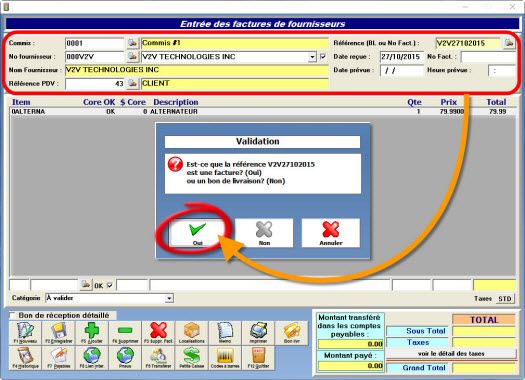
Task: Click the Codes à barres icon
Action: coord(225,358)
